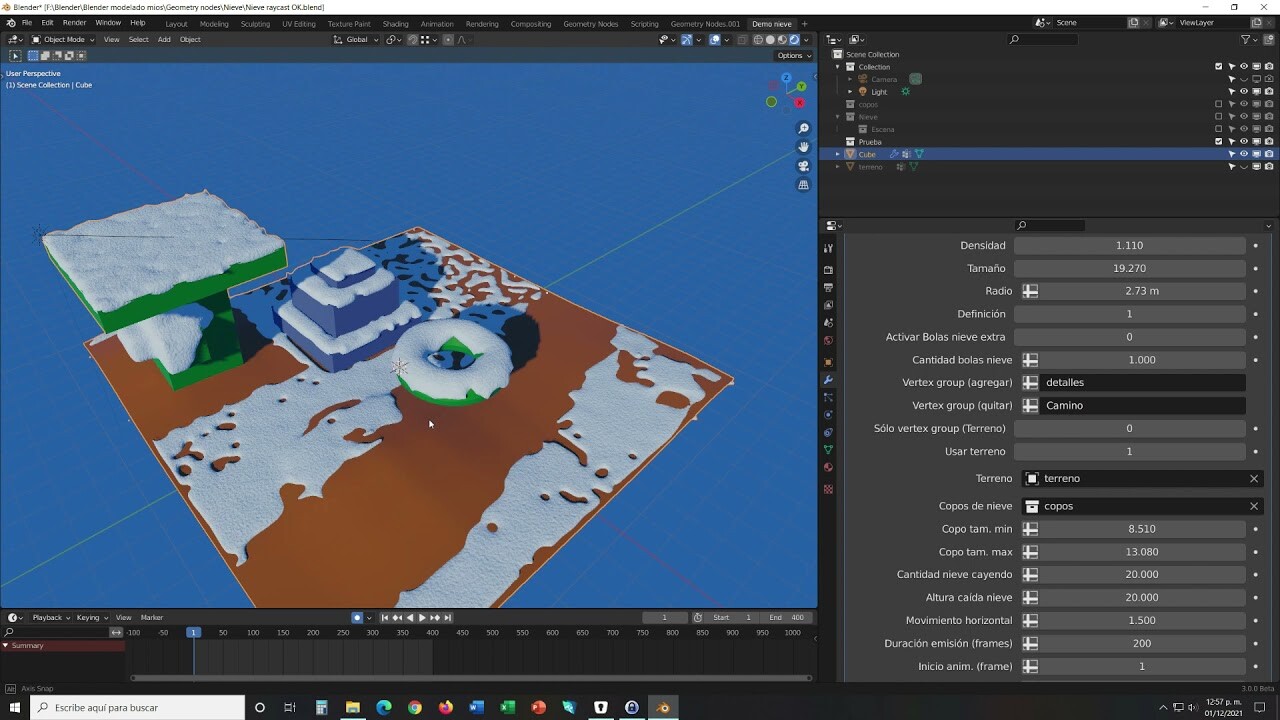
Task: Enable the copos collection checkbox
Action: 1218,104
